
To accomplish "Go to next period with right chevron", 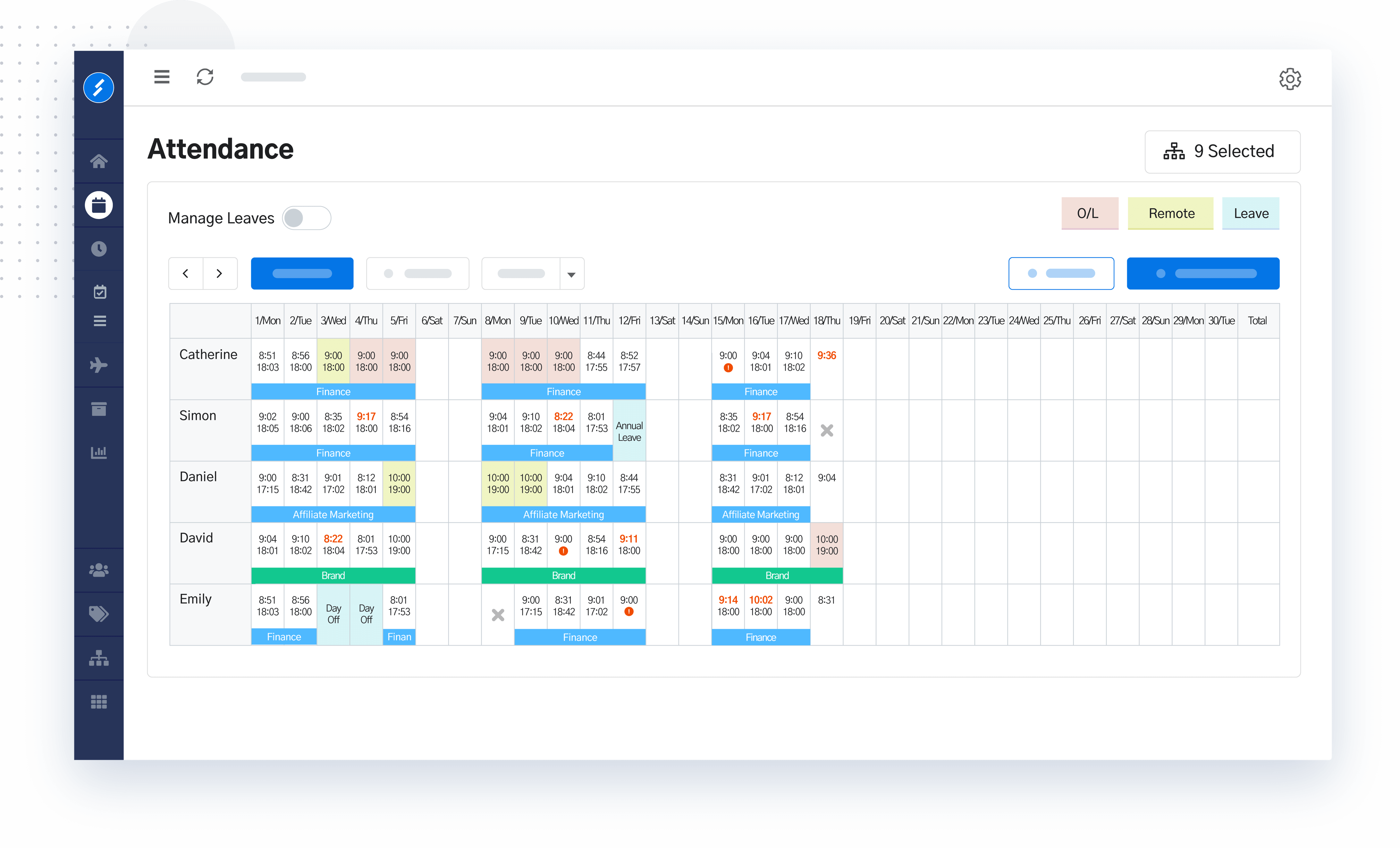I will pos(220,274).
